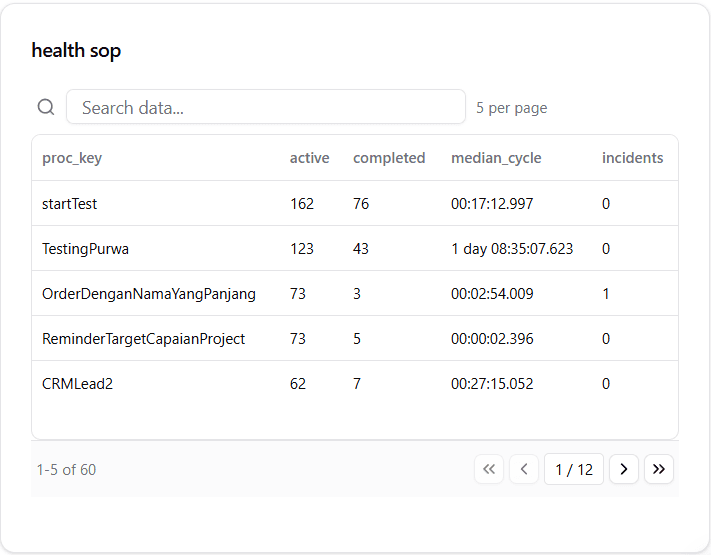711x555 pixels.
Task: Click incidents value 1 for OrderDenganNamaYangPanjang
Action: tap(606, 294)
